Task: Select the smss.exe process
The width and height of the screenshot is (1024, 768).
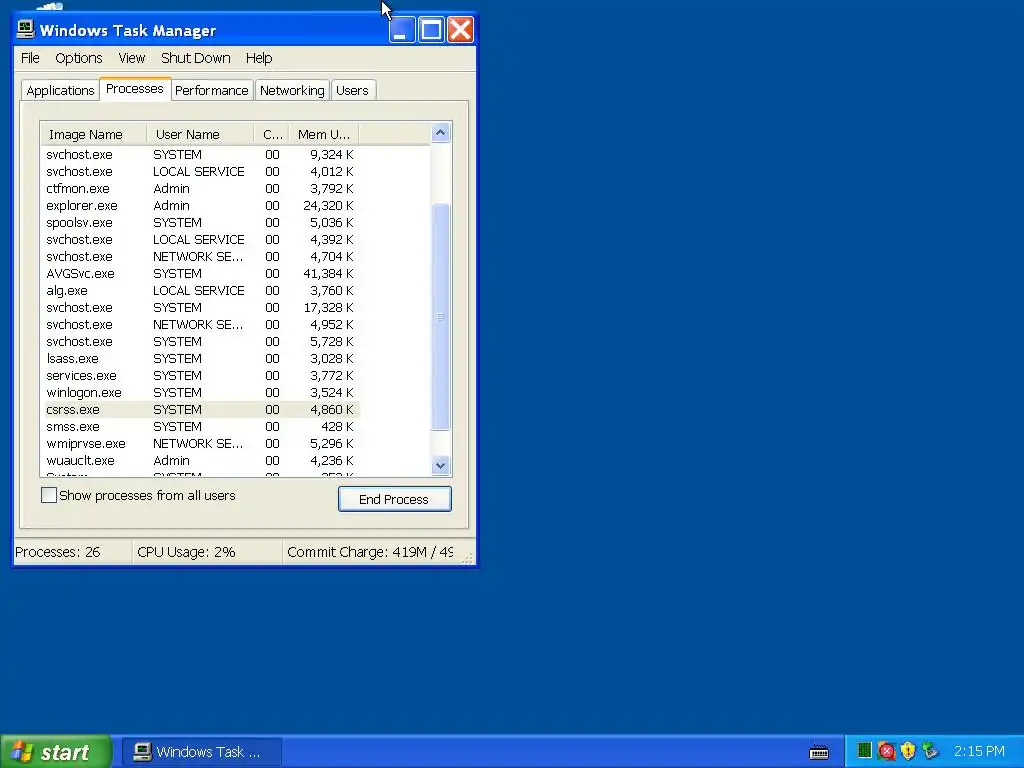Action: [x=200, y=426]
